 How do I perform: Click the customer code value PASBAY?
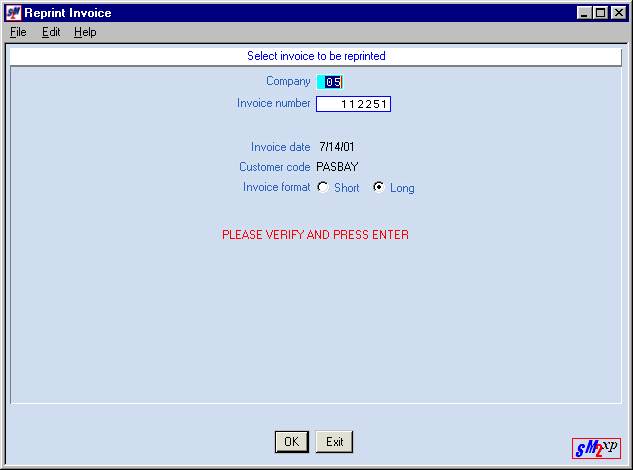tap(337, 167)
